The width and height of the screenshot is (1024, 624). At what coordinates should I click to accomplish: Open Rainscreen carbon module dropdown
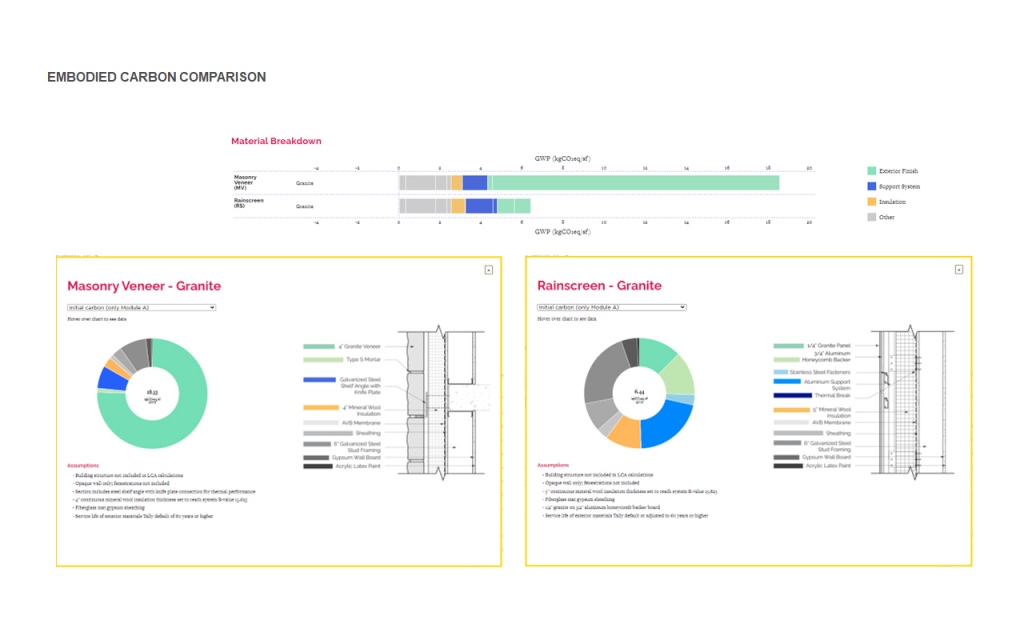tap(611, 307)
